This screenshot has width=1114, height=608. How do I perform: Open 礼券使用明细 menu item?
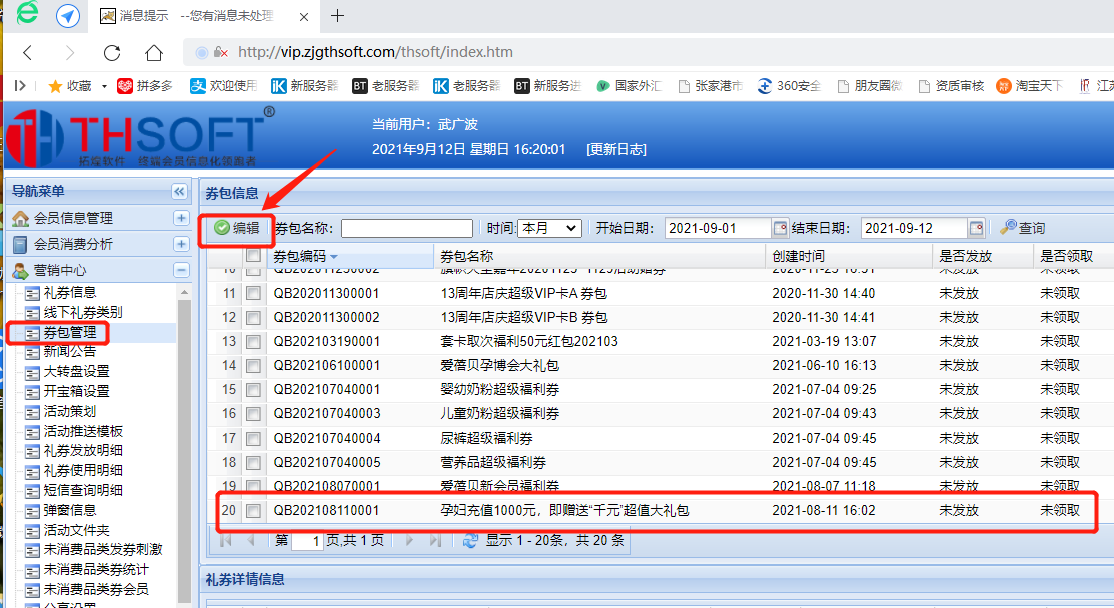(82, 470)
